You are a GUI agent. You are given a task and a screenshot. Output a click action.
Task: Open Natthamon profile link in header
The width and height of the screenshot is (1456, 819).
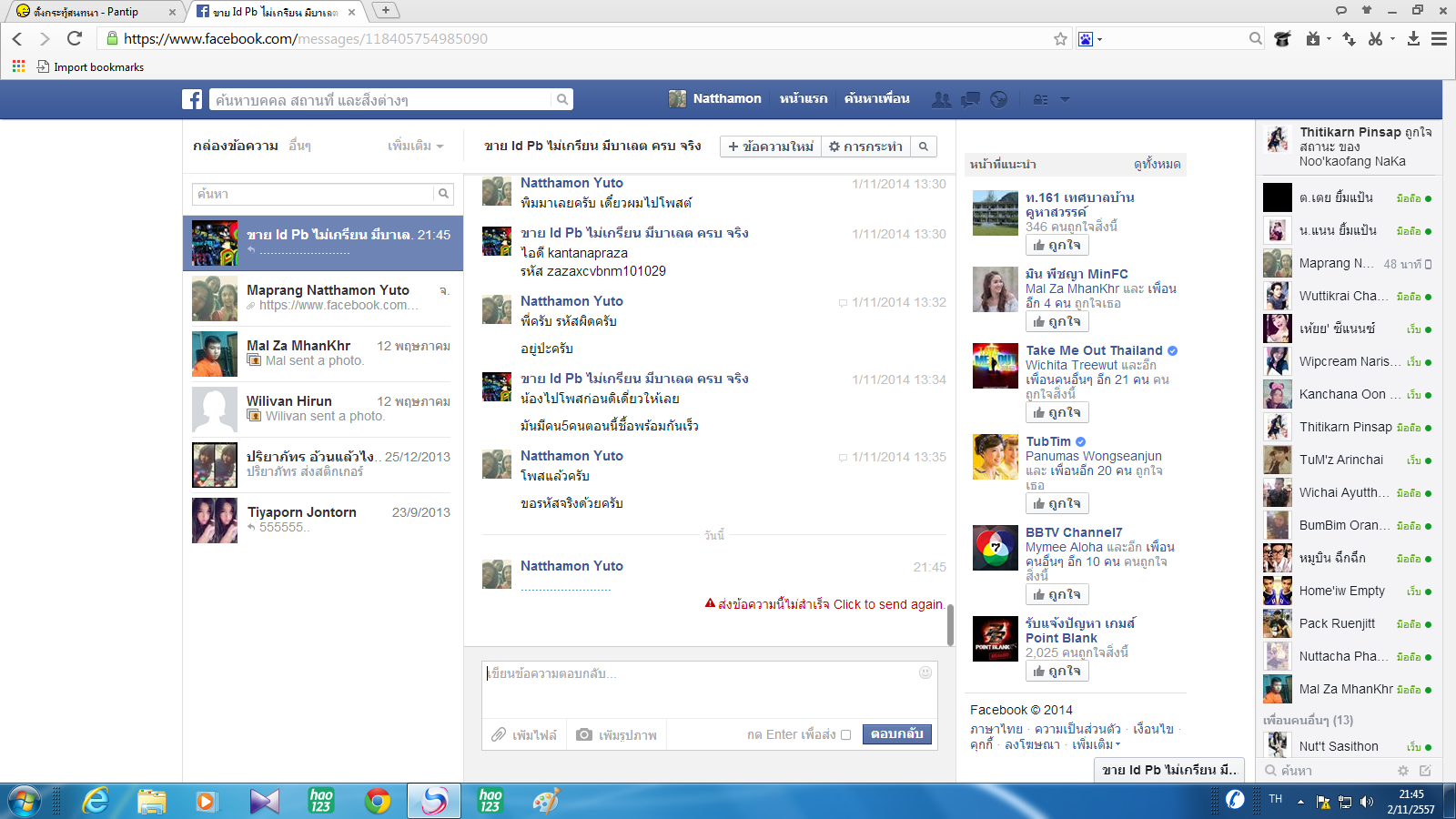[715, 98]
